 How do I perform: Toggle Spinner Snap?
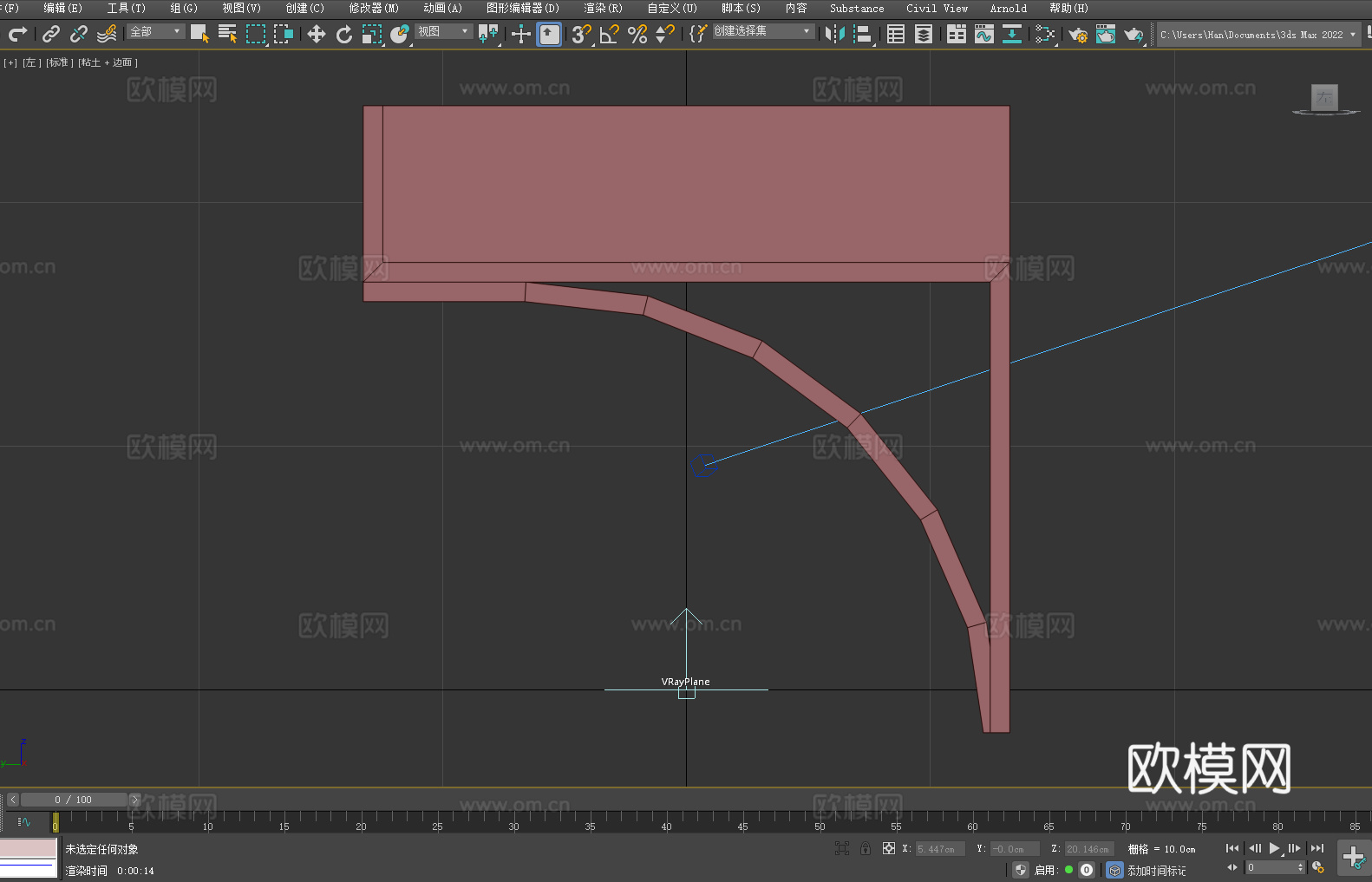665,34
